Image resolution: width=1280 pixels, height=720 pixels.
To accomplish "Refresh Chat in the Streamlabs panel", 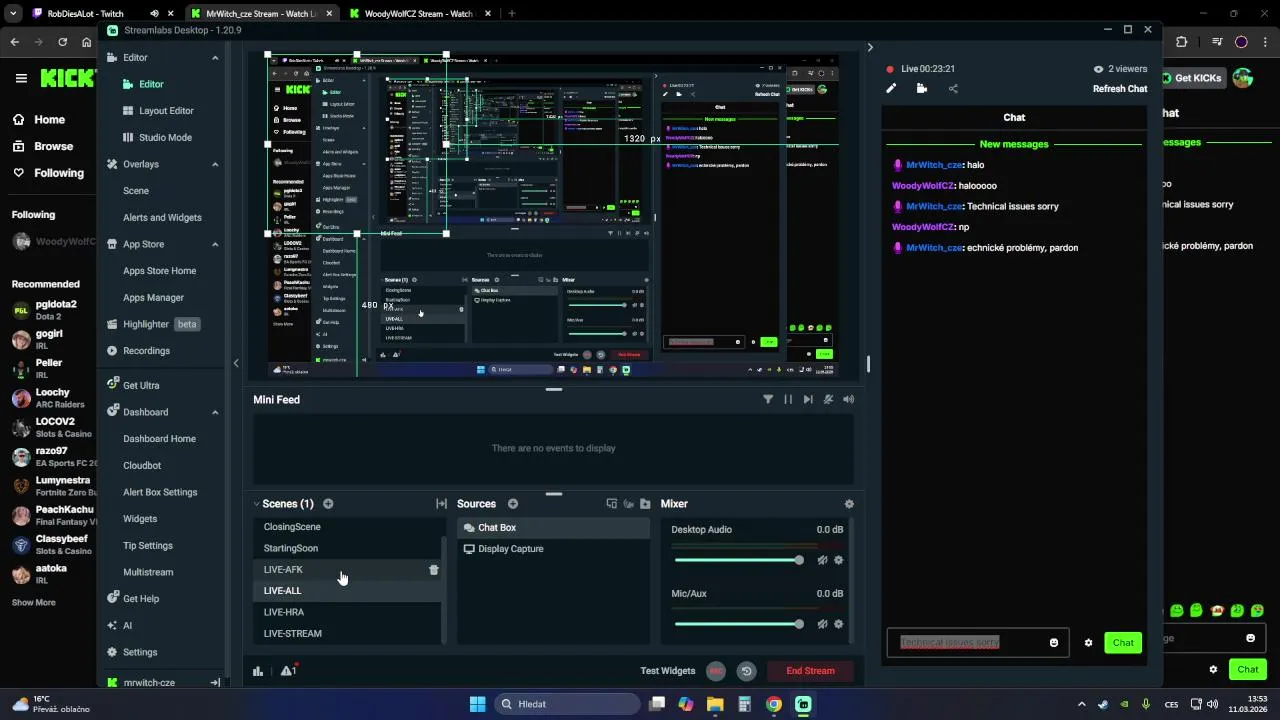I will point(1120,89).
